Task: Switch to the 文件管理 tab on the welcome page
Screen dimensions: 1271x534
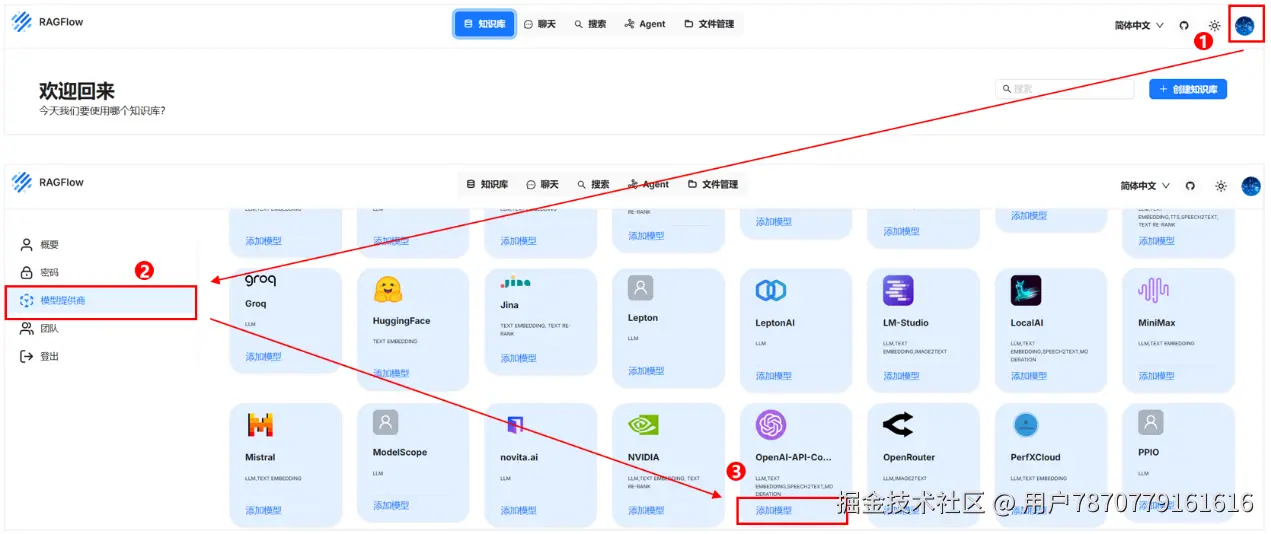Action: click(709, 24)
